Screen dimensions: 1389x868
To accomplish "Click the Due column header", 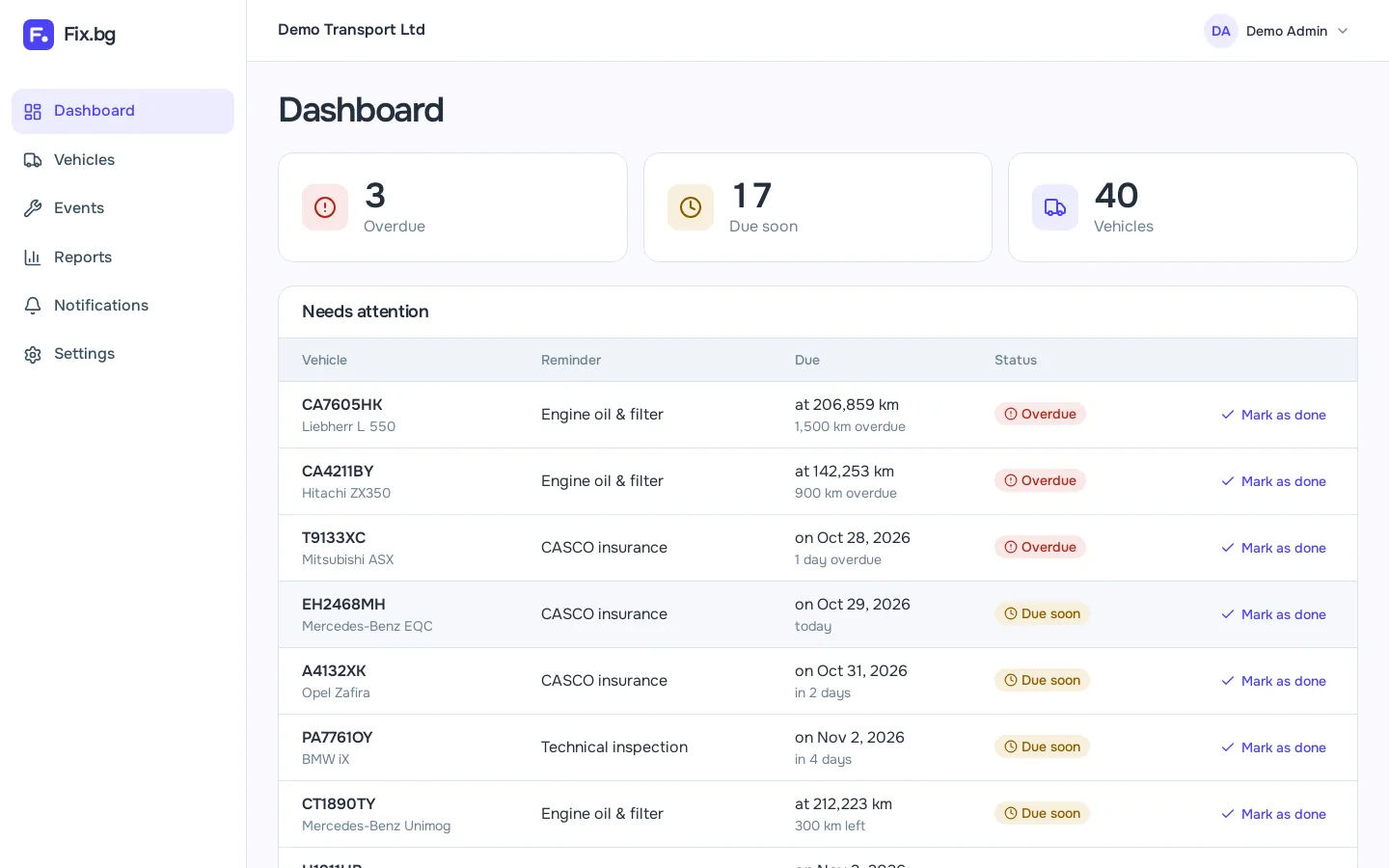I will tap(807, 360).
